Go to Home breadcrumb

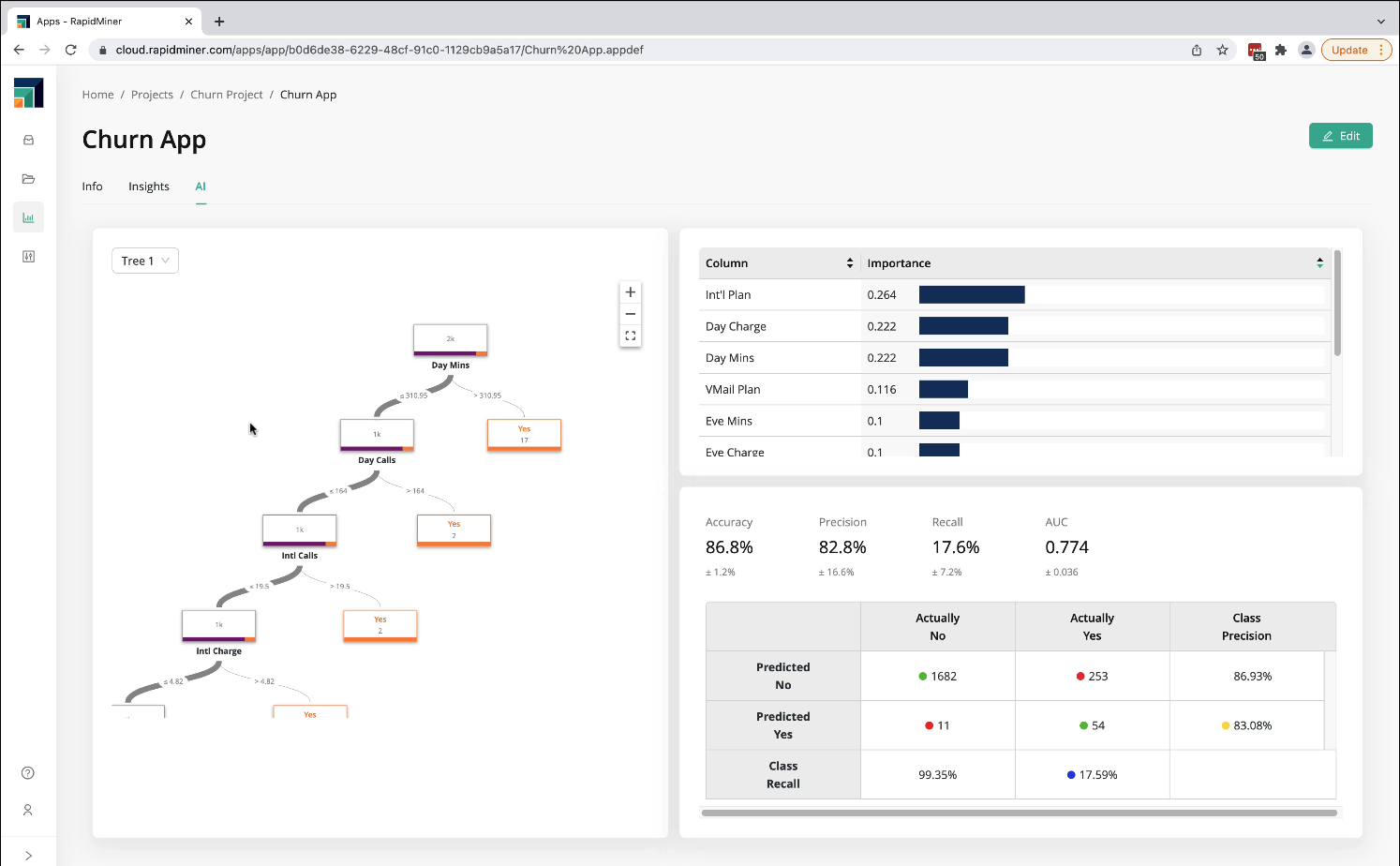97,95
